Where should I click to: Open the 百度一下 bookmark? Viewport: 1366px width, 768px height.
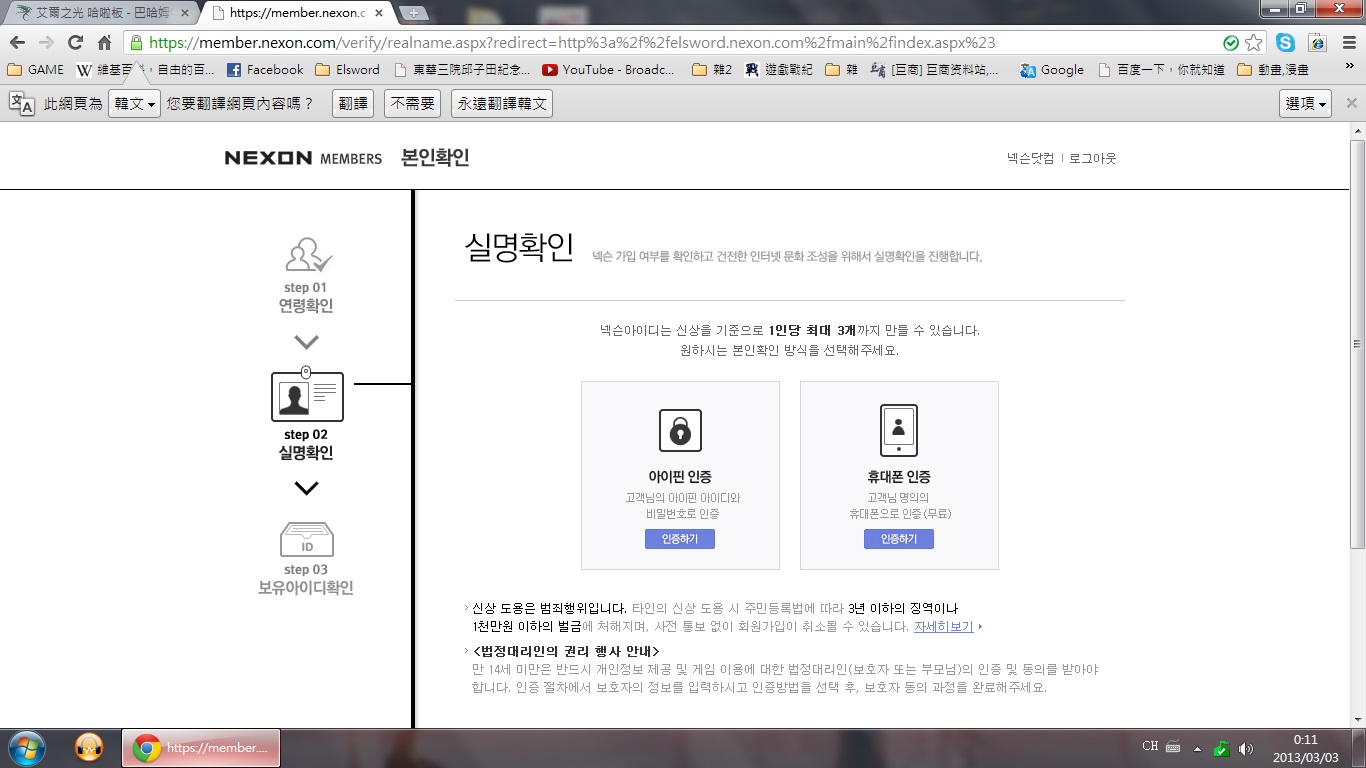point(1160,70)
